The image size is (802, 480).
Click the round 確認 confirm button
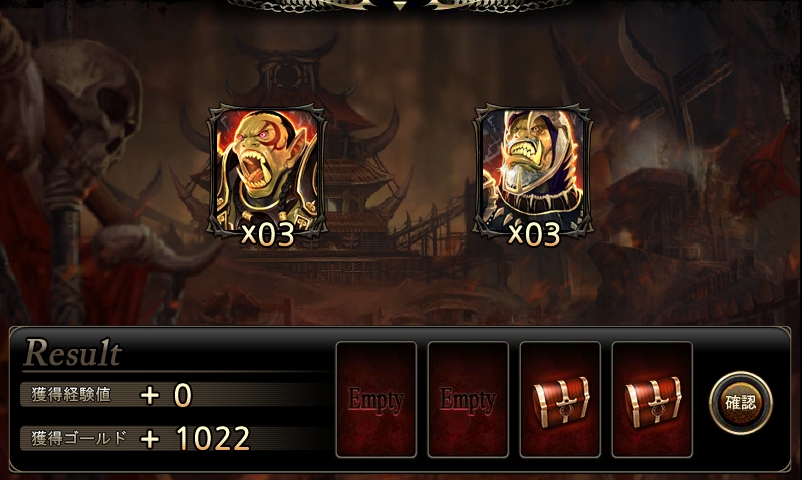coord(741,403)
